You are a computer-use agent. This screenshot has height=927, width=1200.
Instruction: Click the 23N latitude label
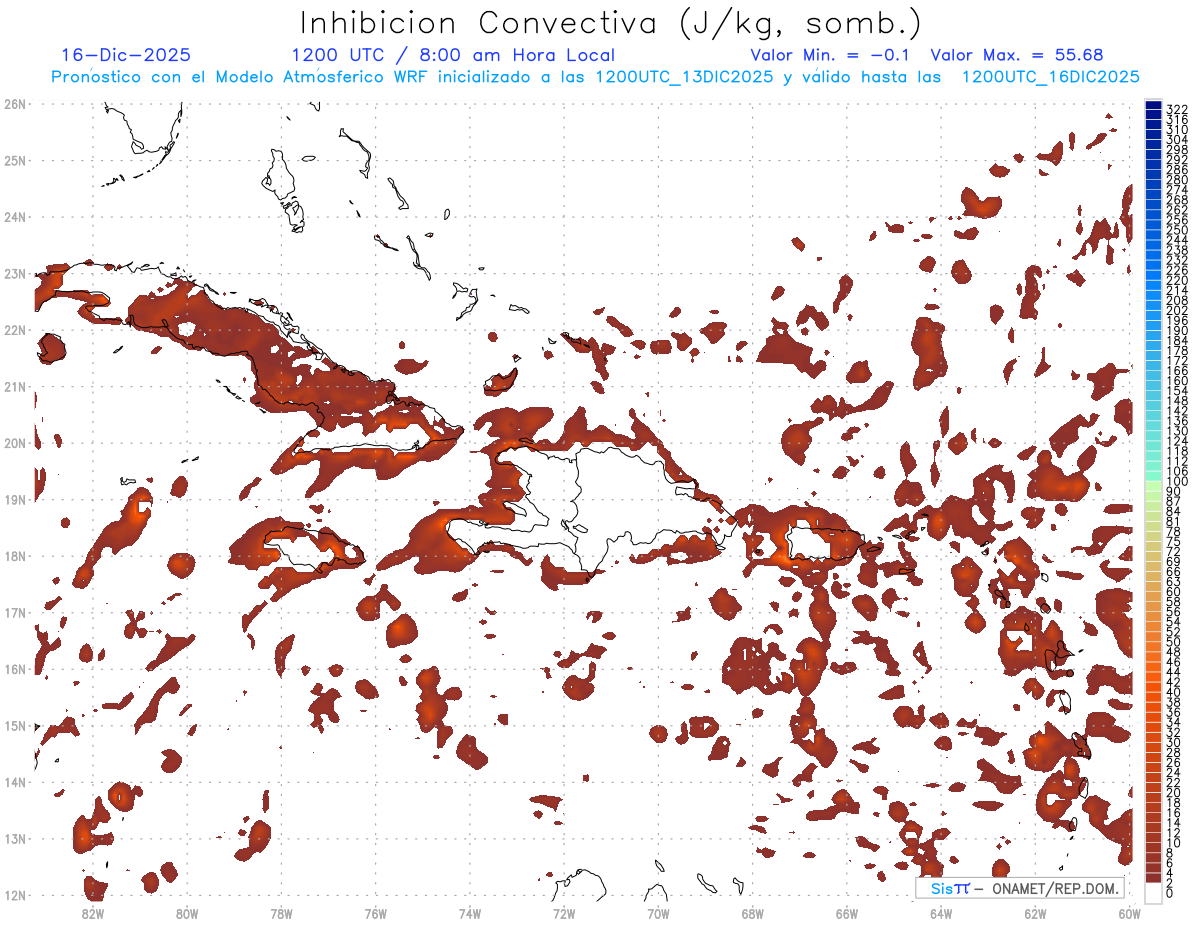point(15,273)
